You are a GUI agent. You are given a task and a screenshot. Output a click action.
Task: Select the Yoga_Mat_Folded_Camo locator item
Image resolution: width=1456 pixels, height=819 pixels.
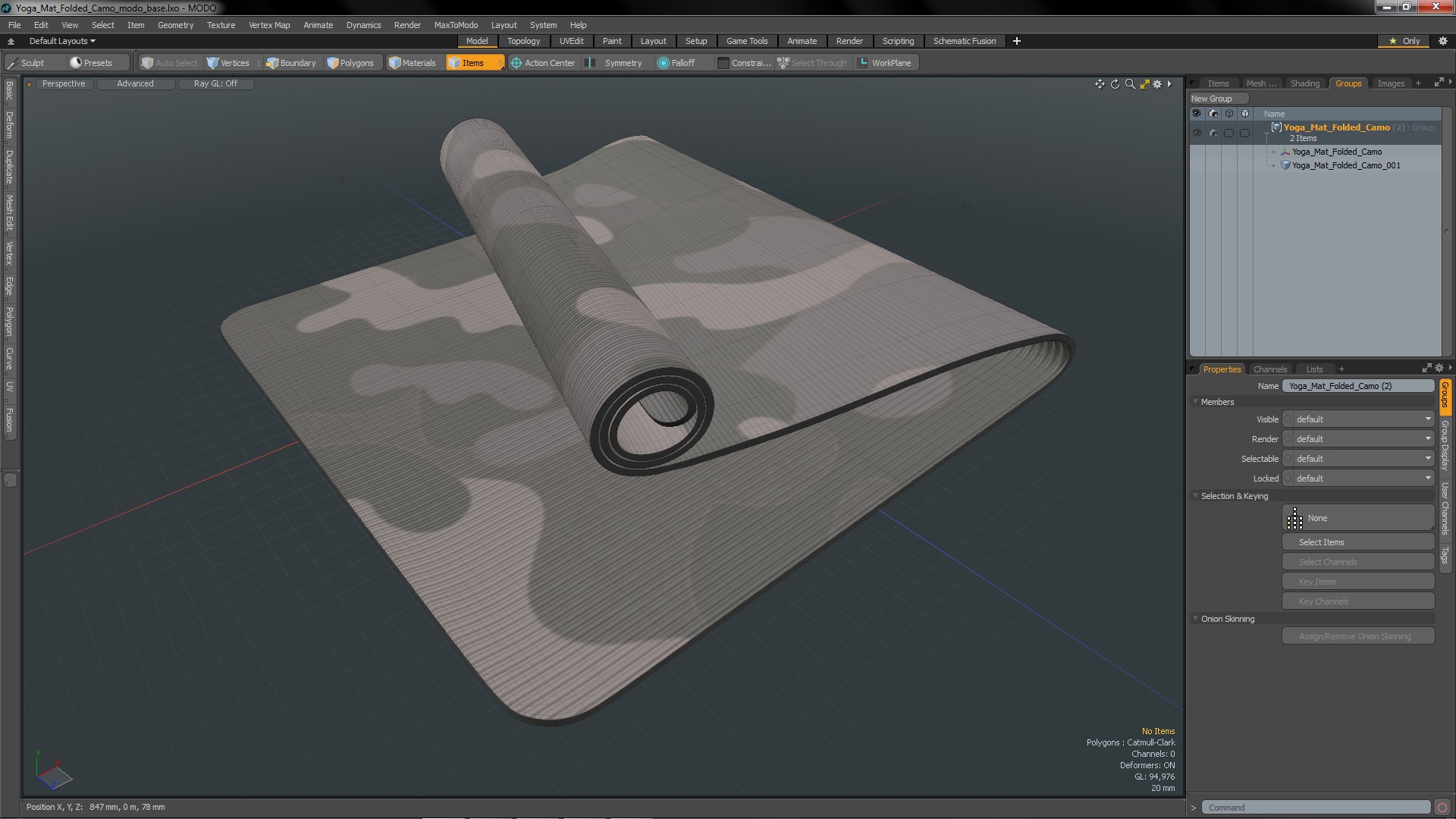pyautogui.click(x=1336, y=152)
